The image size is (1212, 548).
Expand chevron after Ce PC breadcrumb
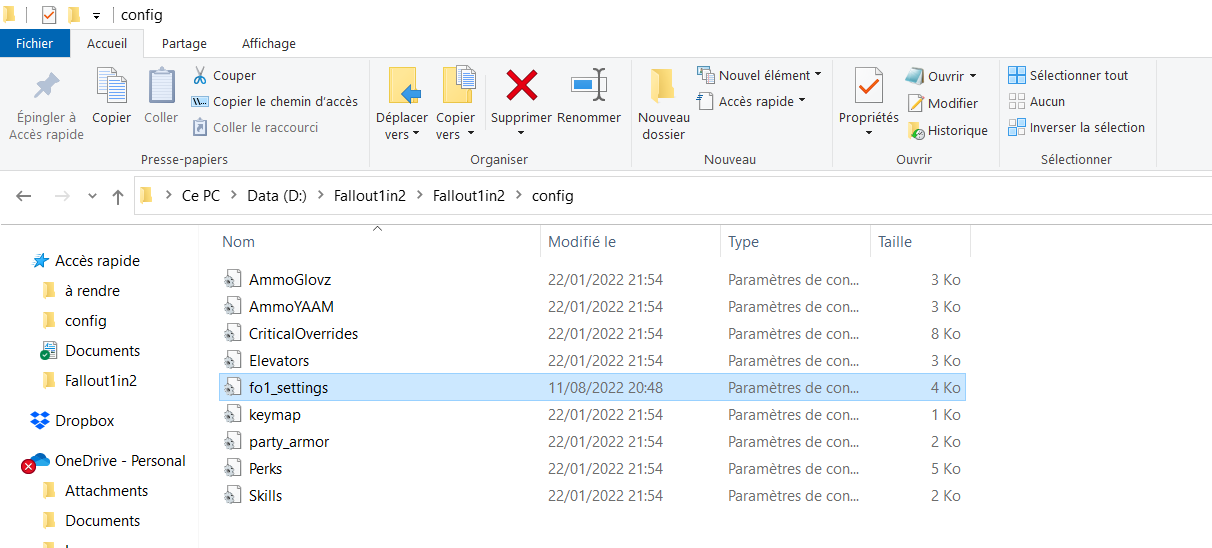click(x=233, y=196)
